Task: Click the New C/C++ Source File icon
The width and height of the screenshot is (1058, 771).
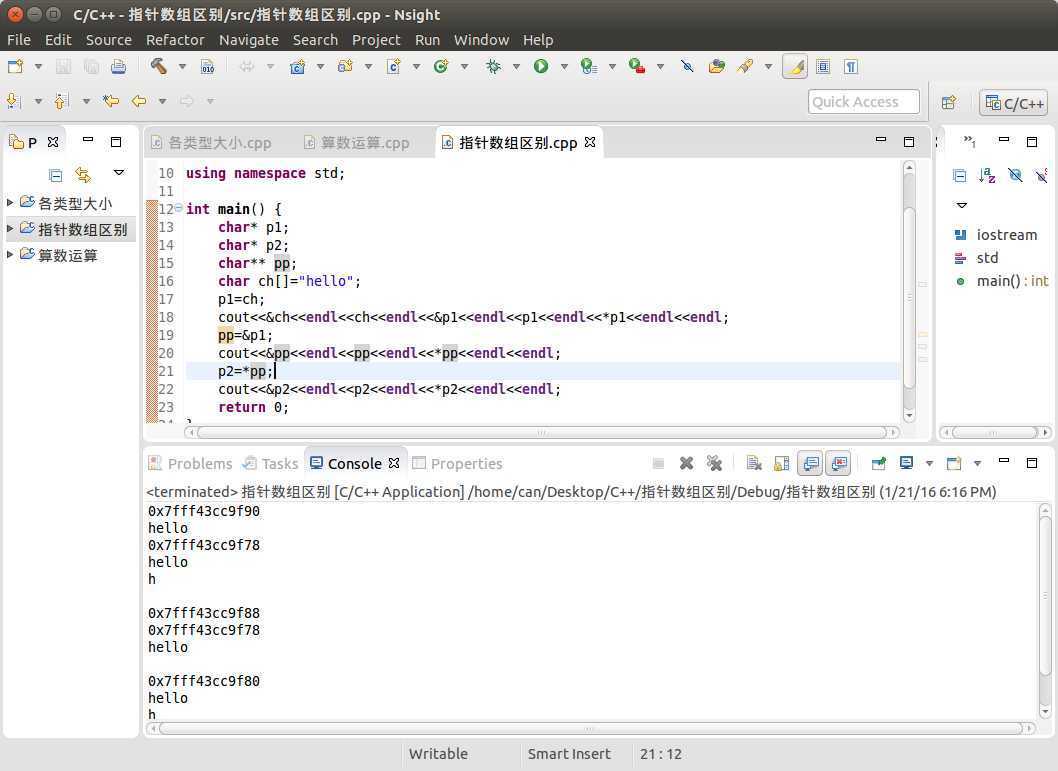Action: [393, 66]
